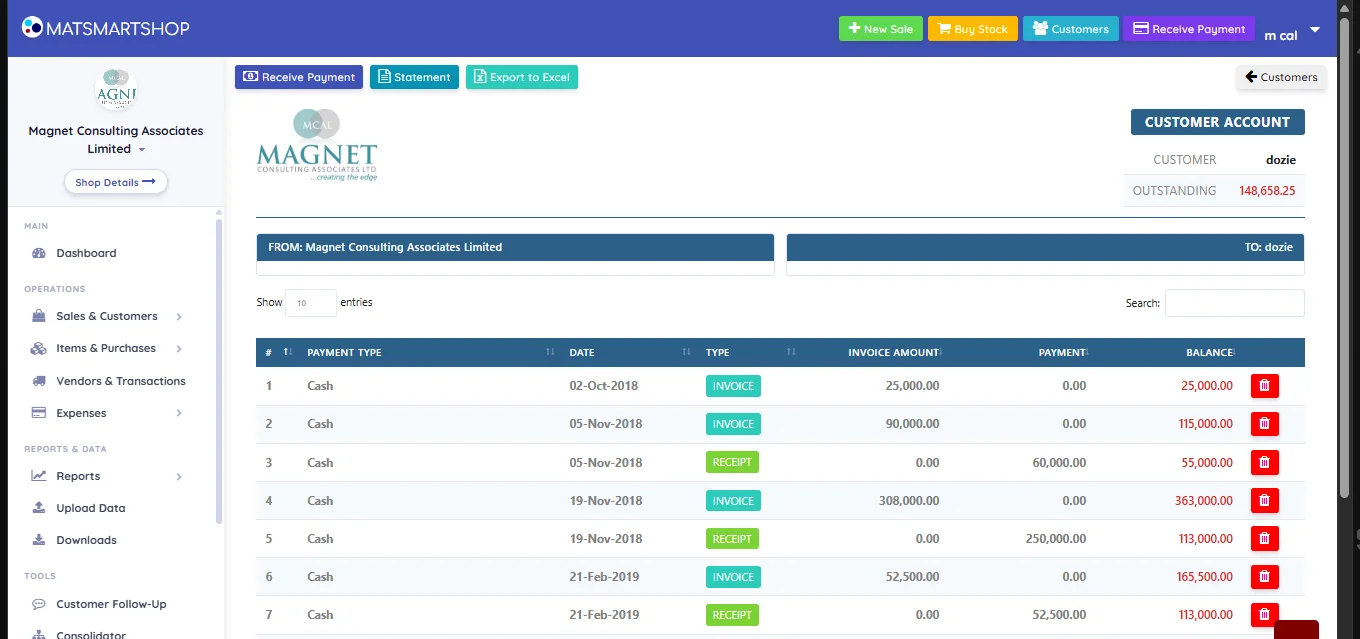Image resolution: width=1360 pixels, height=639 pixels.
Task: Delete row 4 invoice of 308,000.00
Action: coord(1264,500)
